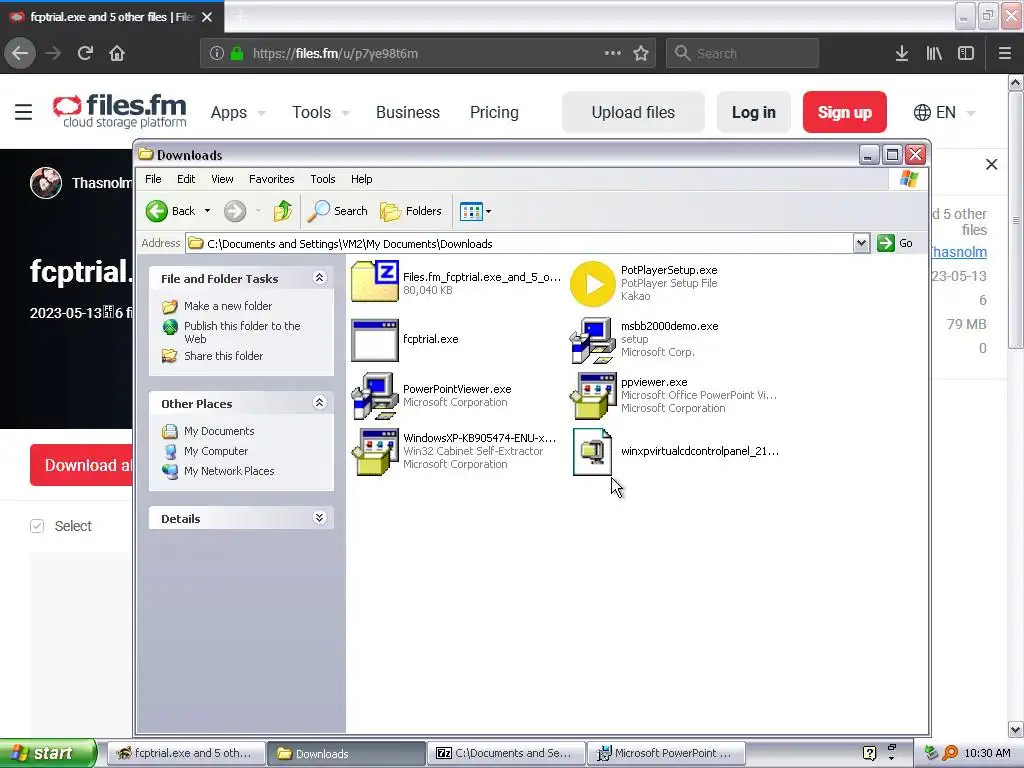
Task: Click the Firefox search input field
Action: 742,53
